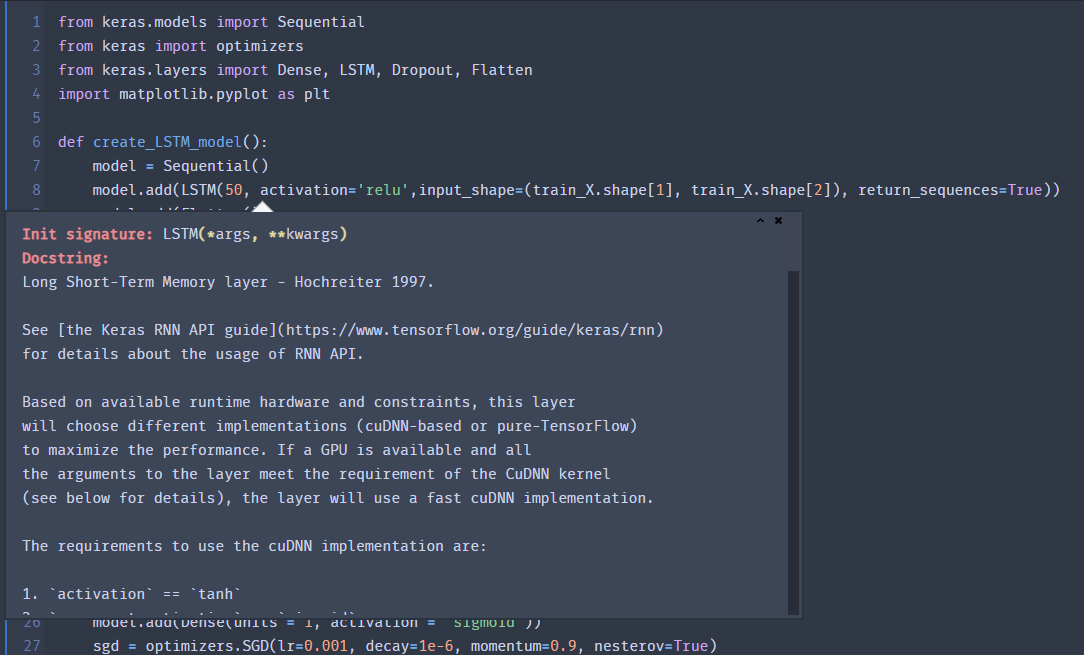The image size is (1084, 655).
Task: Click 'matplotlib.pyplot' on line 4
Action: coord(194,94)
